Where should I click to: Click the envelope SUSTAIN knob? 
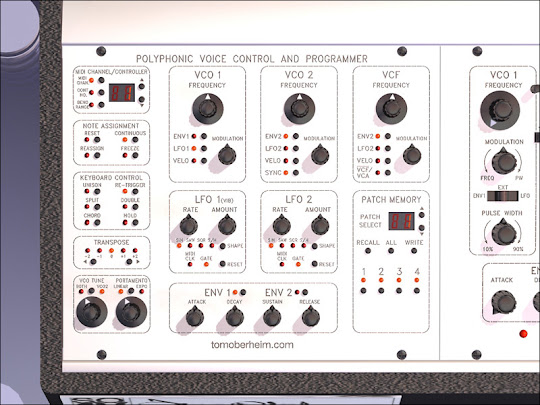click(x=272, y=316)
